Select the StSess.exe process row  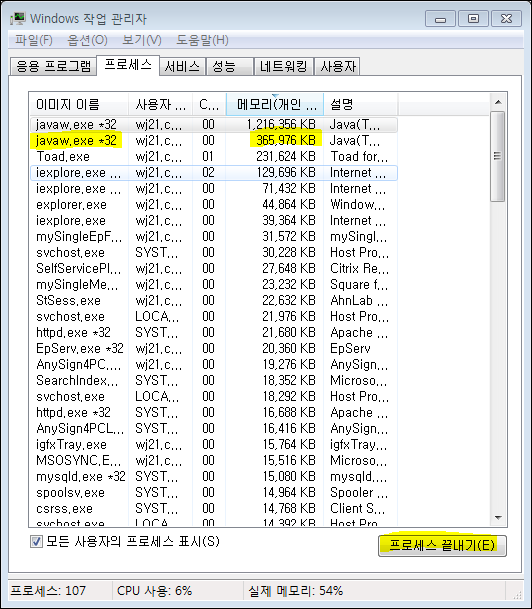(x=214, y=300)
